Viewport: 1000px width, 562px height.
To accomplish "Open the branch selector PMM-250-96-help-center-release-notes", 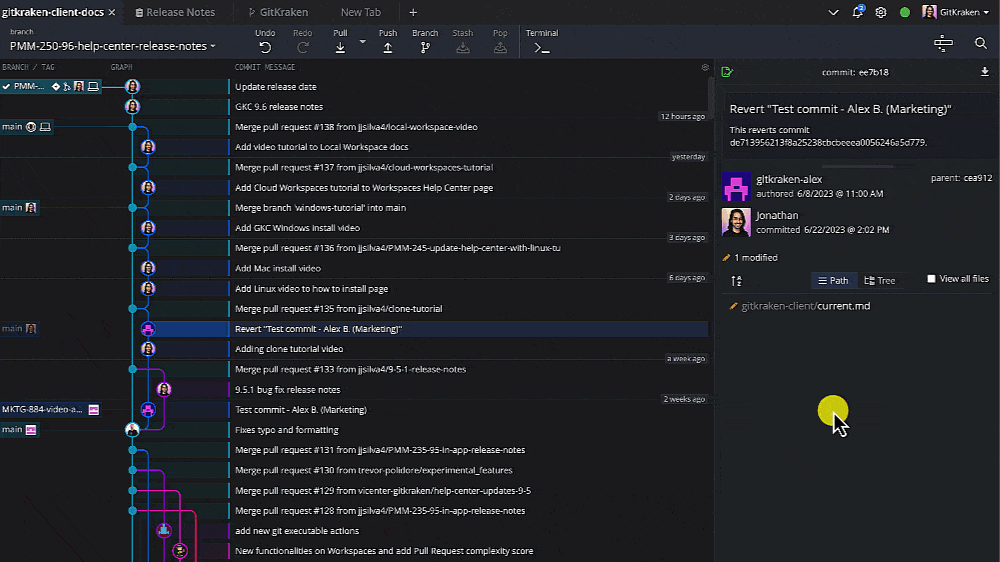I will tap(112, 46).
